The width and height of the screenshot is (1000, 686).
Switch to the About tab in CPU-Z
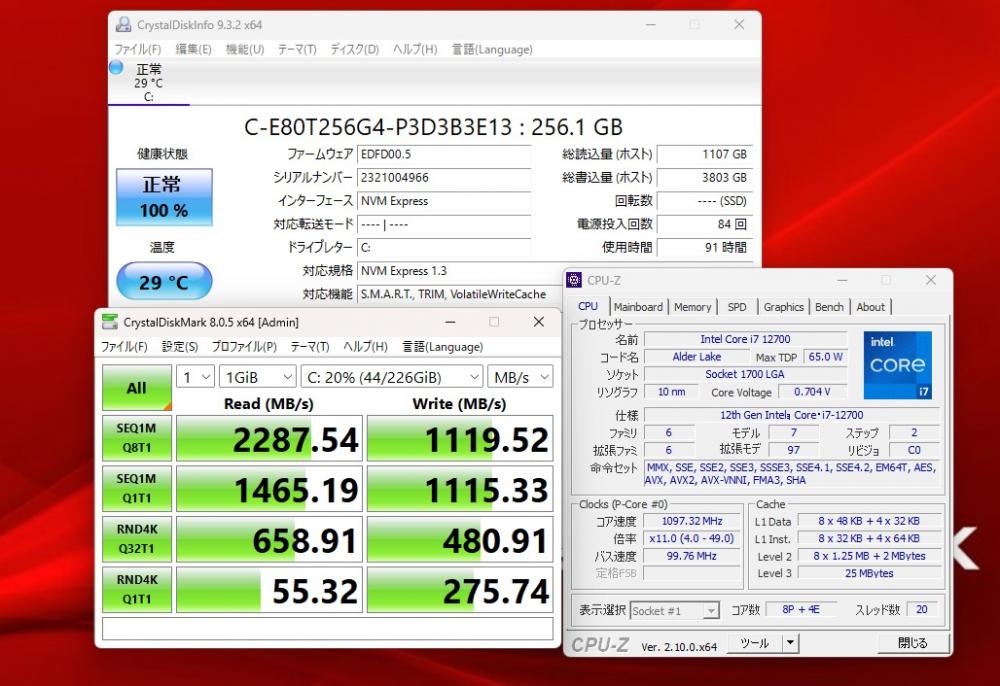tap(871, 307)
